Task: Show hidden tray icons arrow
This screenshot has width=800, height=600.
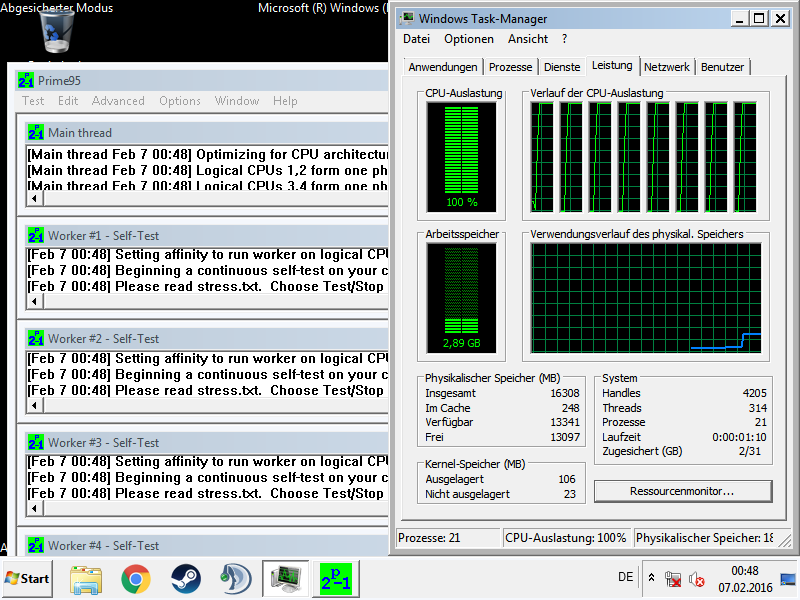Action: [652, 578]
